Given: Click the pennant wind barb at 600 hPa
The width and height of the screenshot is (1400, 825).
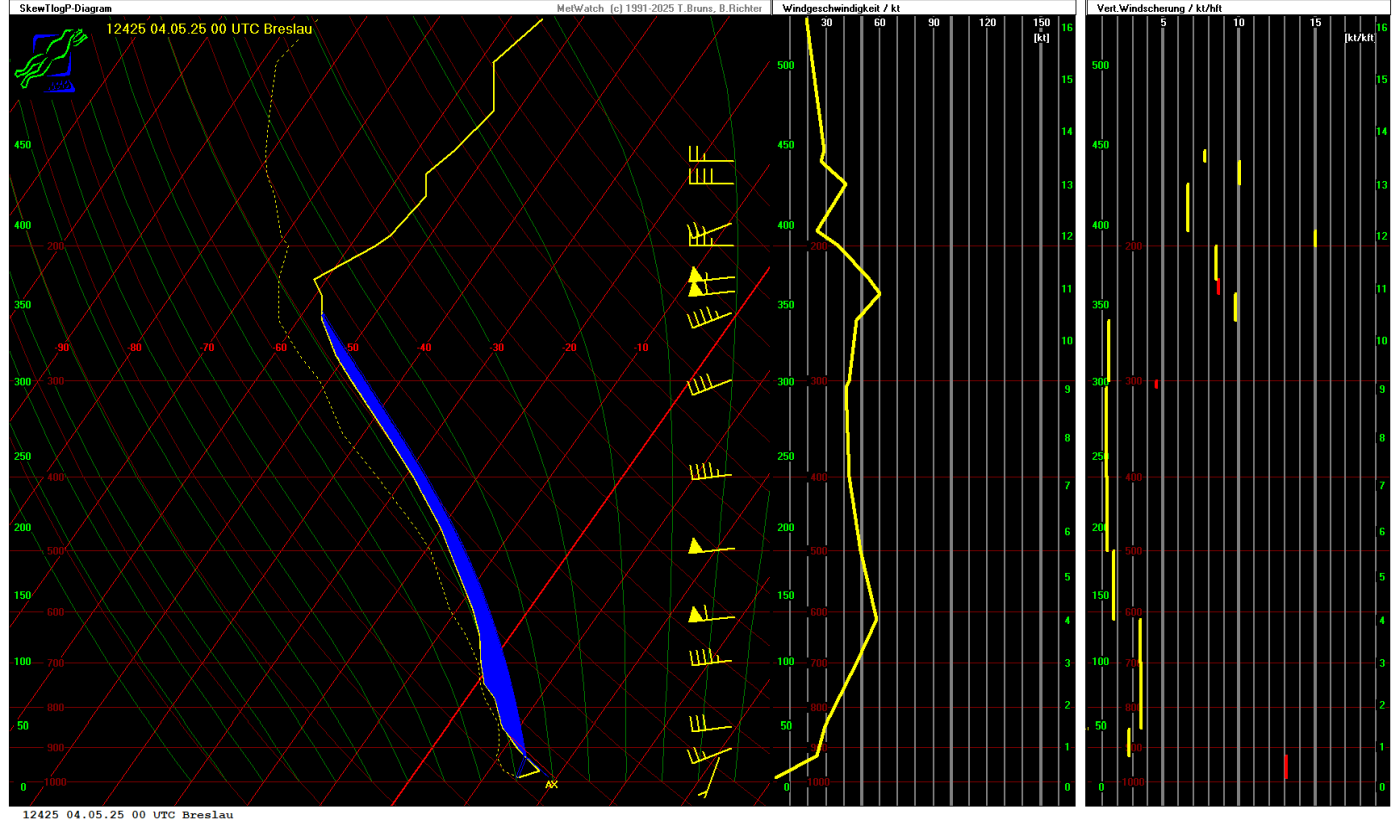Looking at the screenshot, I should (x=711, y=614).
